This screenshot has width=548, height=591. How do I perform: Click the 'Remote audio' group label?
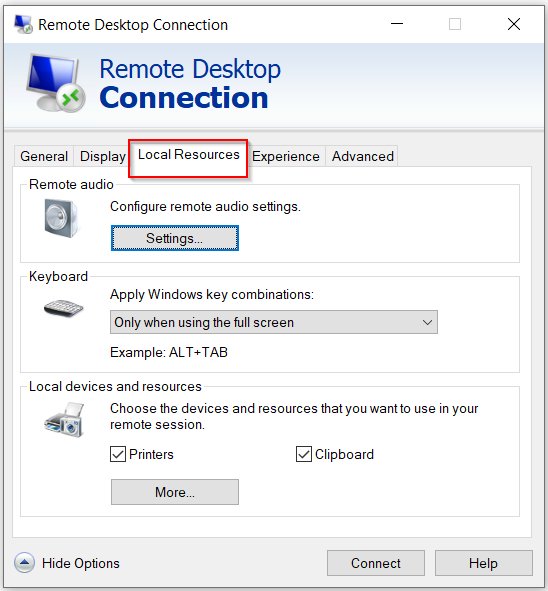coord(71,184)
